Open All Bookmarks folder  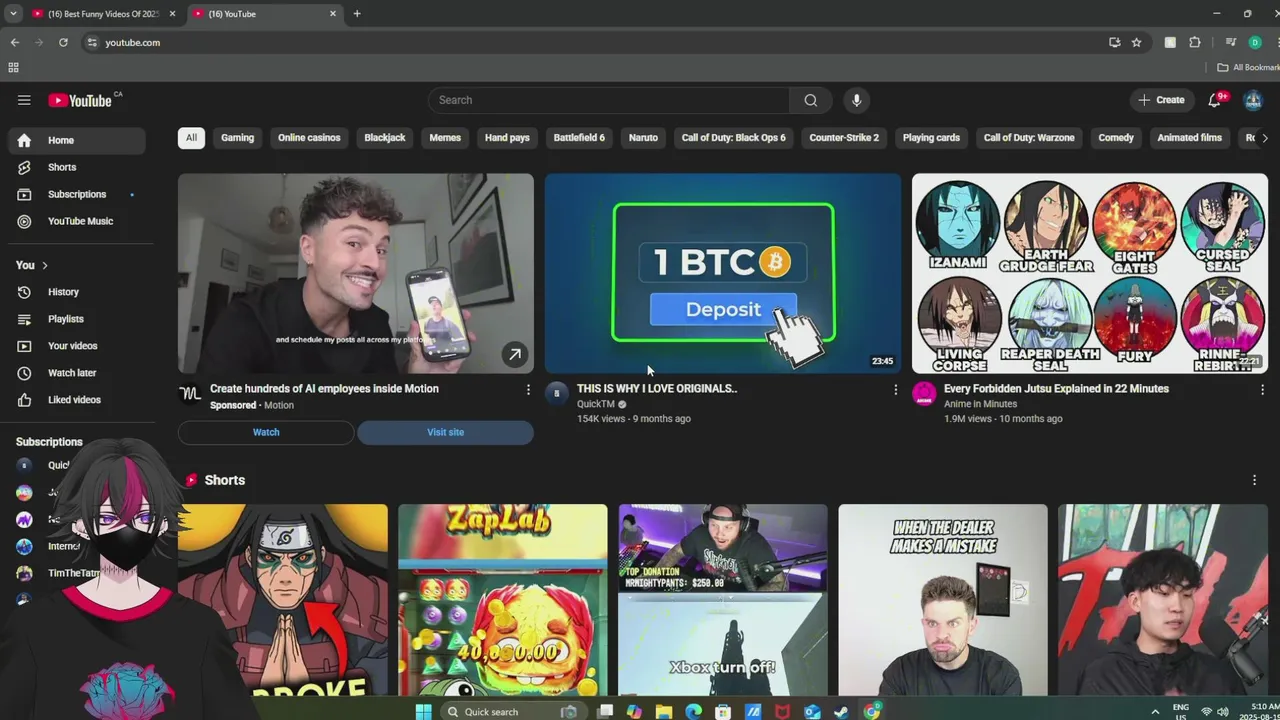click(x=1248, y=68)
